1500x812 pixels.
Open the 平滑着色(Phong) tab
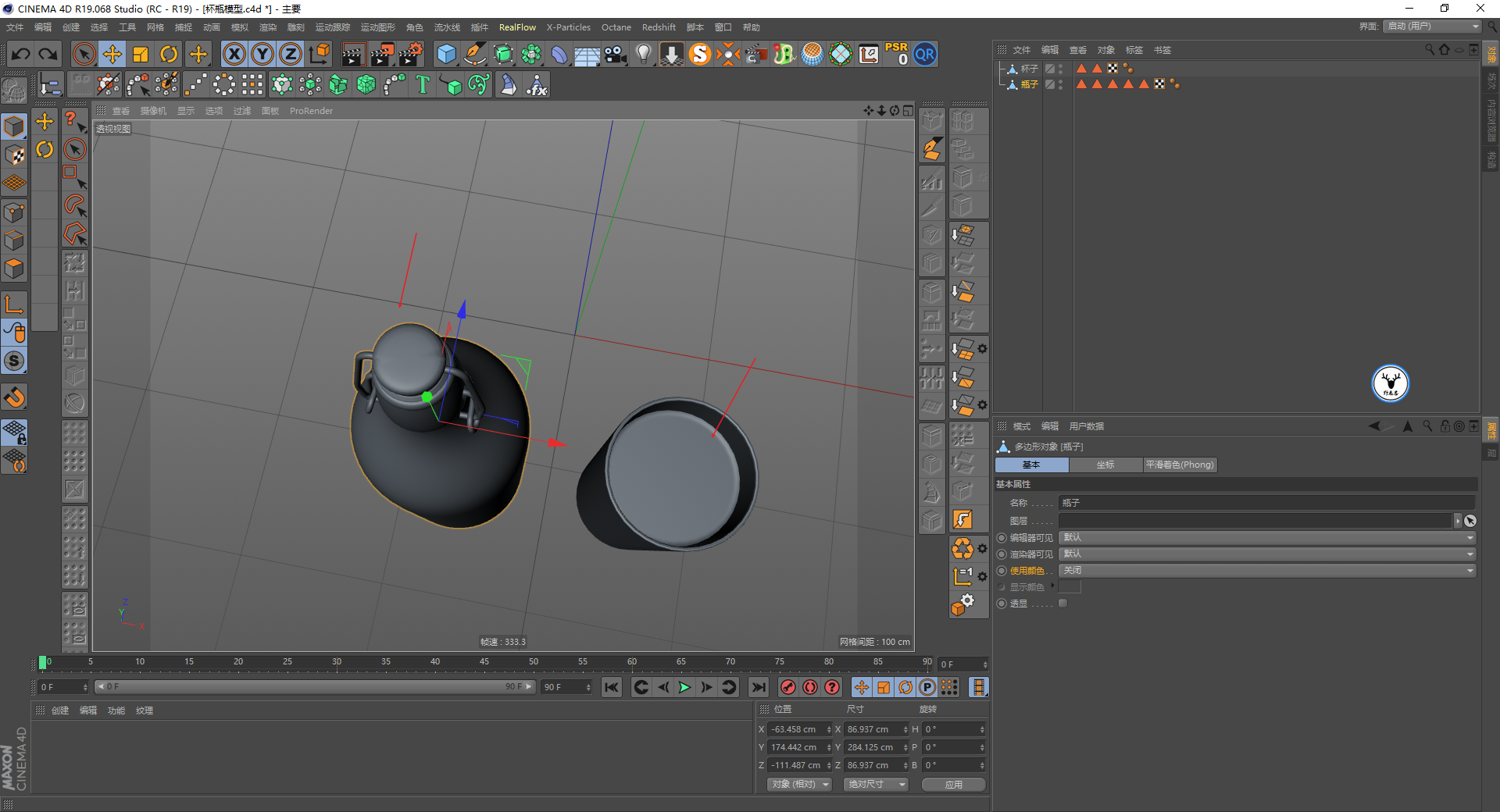tap(1179, 465)
